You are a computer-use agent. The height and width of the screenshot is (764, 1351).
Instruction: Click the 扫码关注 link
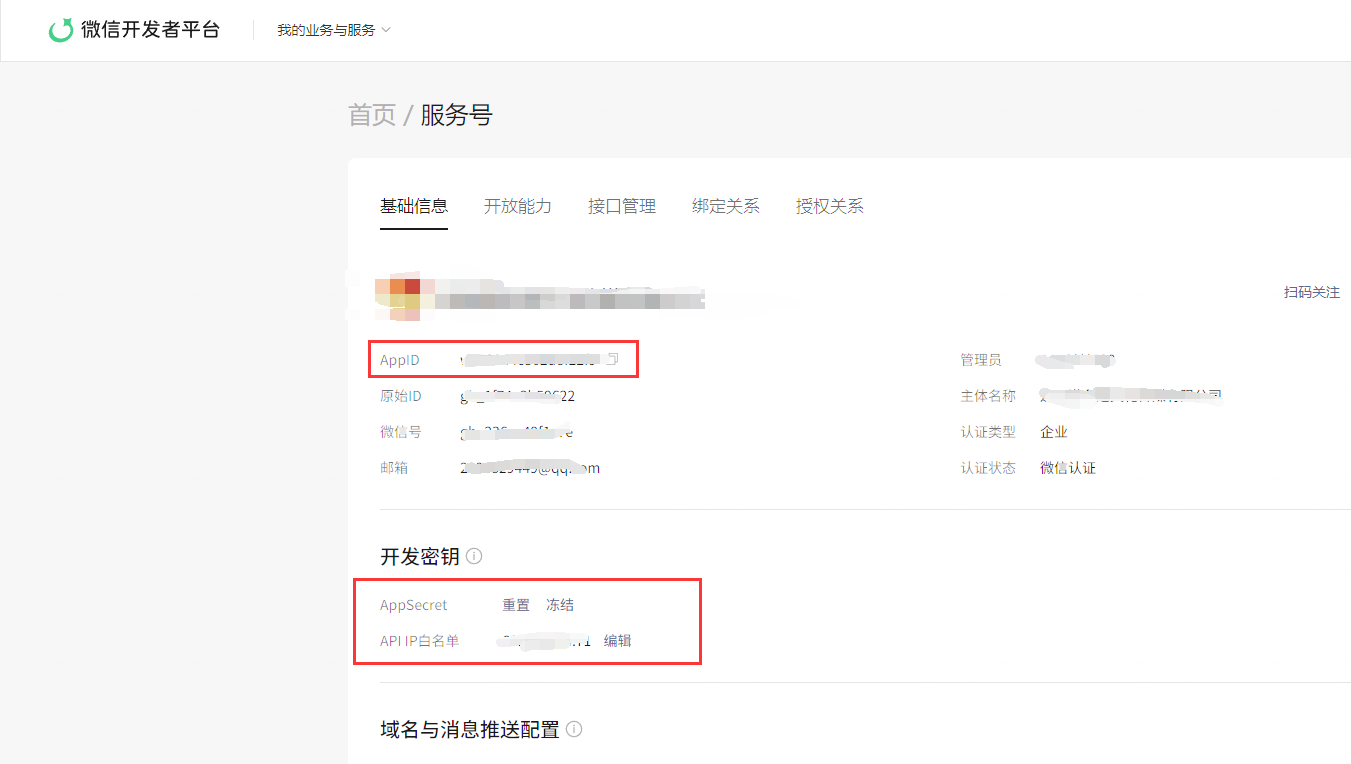coord(1312,292)
